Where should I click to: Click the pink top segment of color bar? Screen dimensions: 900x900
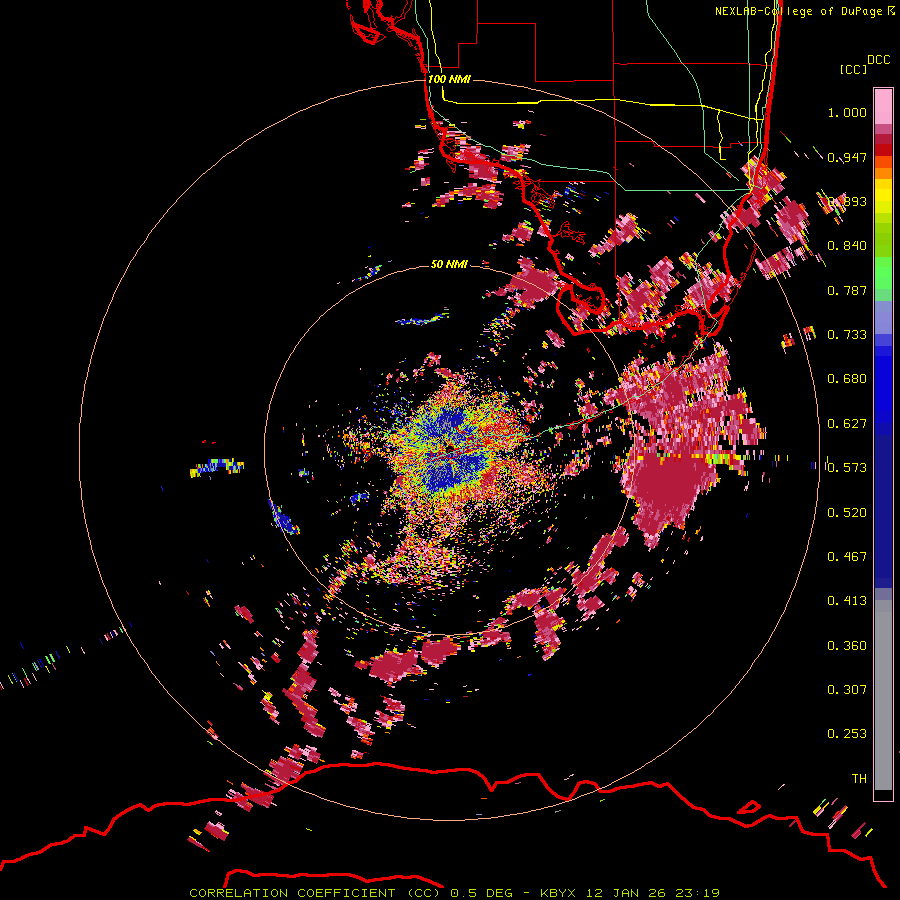coord(883,107)
